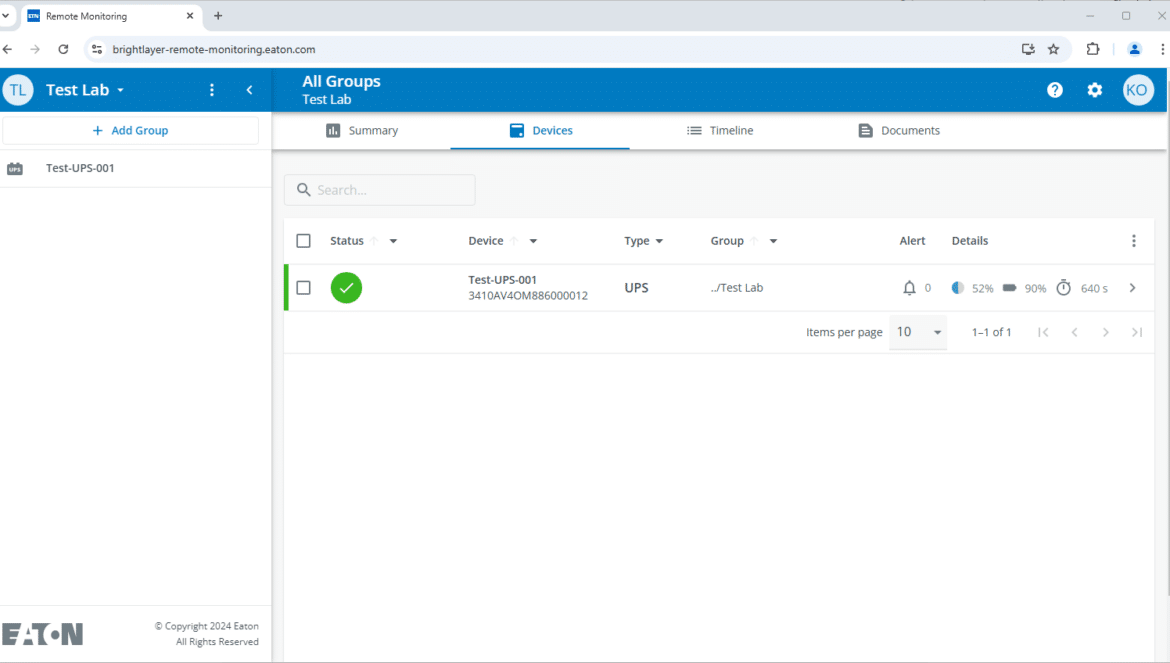Click the 640 s runtime value
This screenshot has height=663, width=1170.
pos(1094,289)
